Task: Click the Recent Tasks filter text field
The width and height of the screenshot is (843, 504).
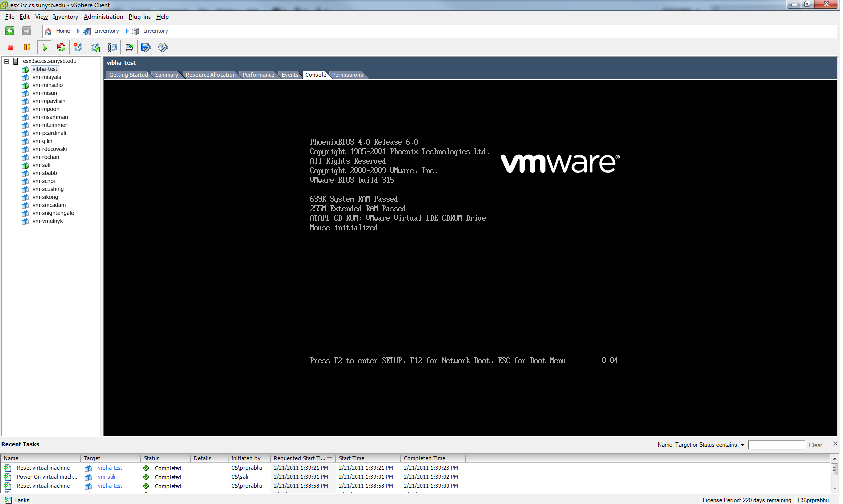Action: pyautogui.click(x=776, y=445)
